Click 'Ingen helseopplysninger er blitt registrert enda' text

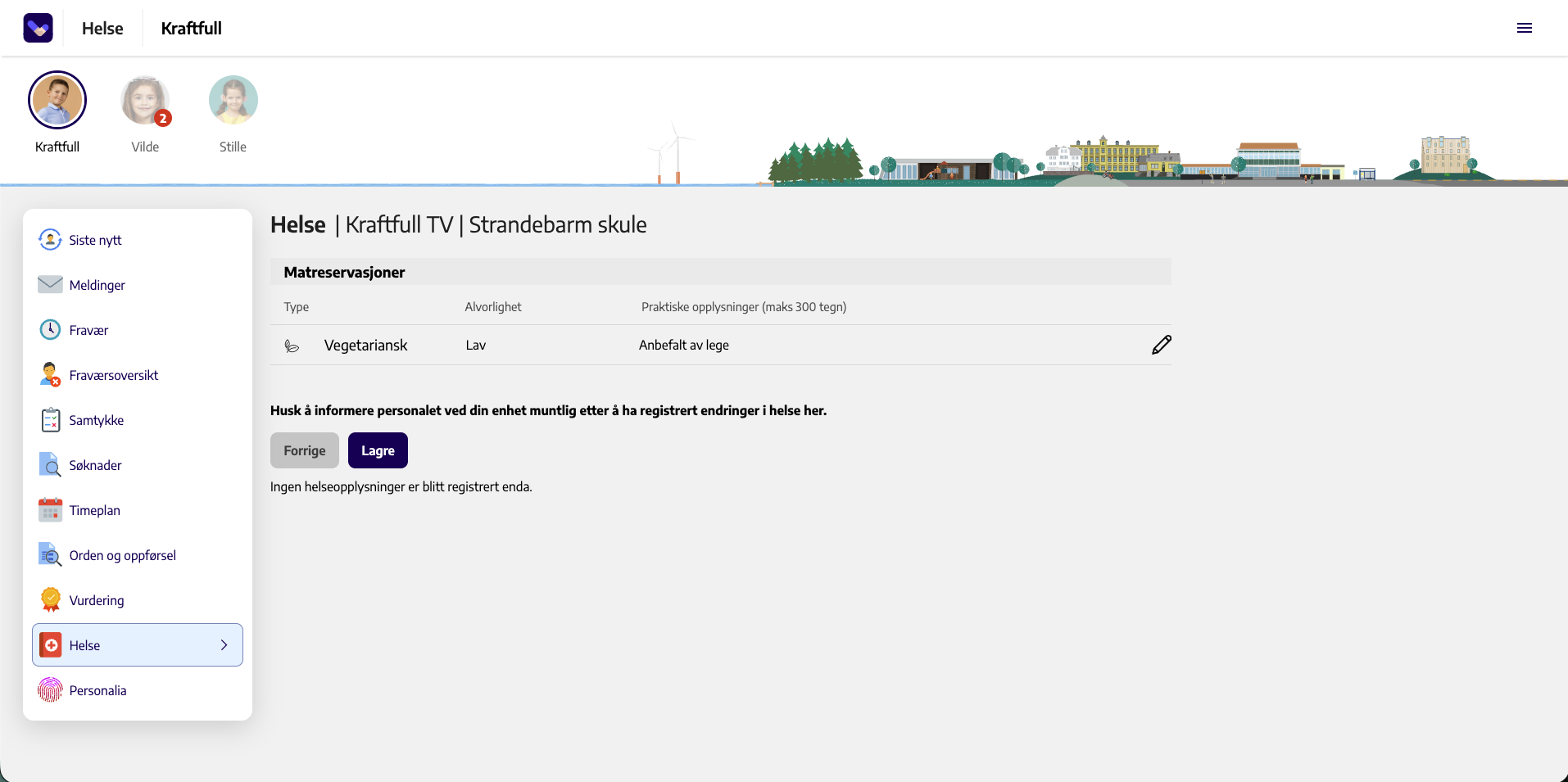(401, 486)
